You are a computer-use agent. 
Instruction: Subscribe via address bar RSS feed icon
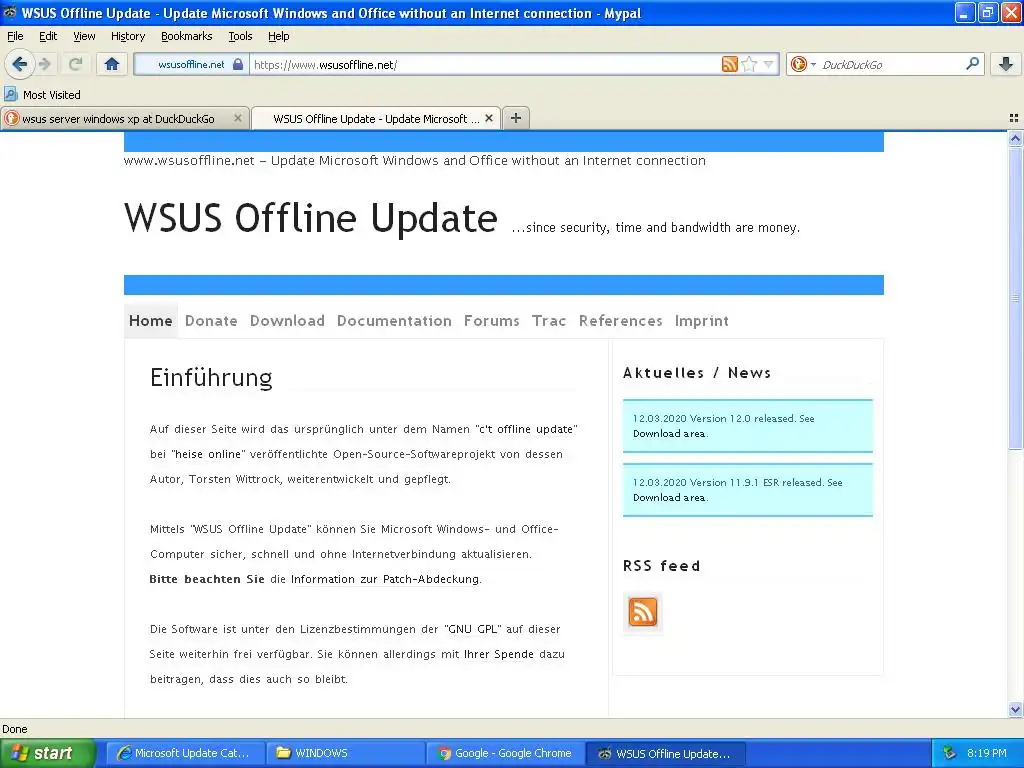tap(729, 64)
